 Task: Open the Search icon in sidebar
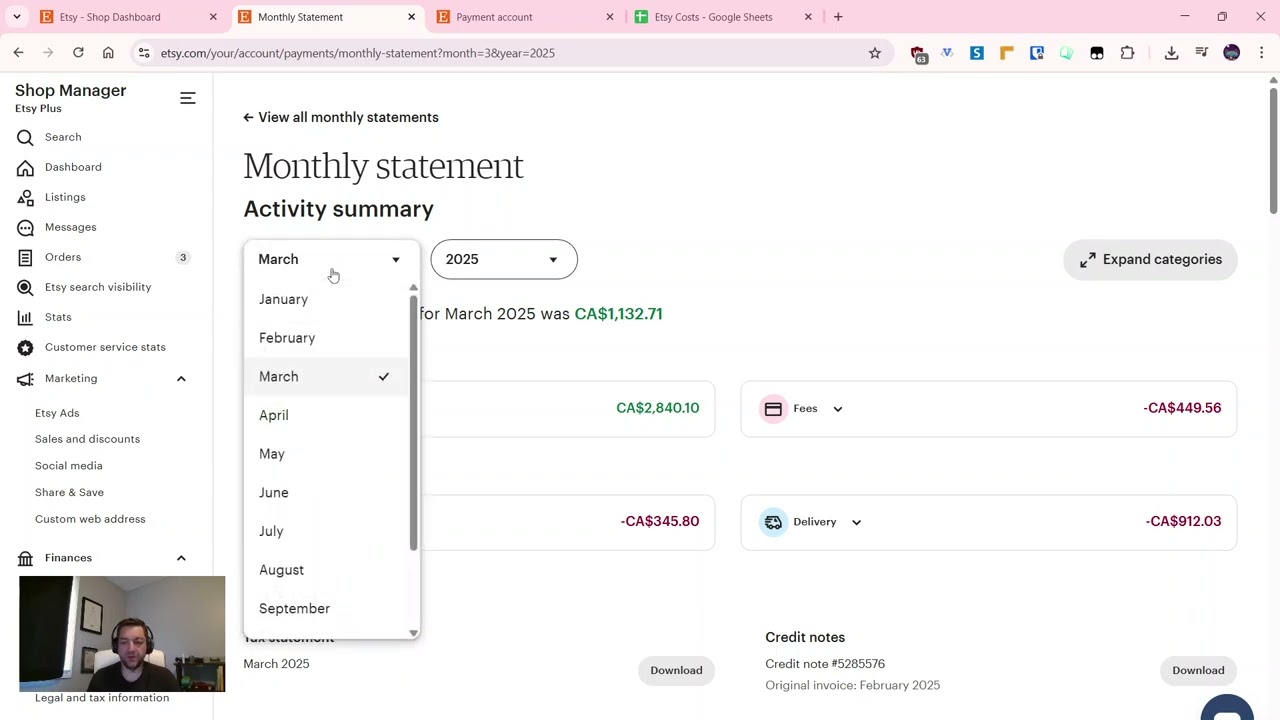(25, 137)
